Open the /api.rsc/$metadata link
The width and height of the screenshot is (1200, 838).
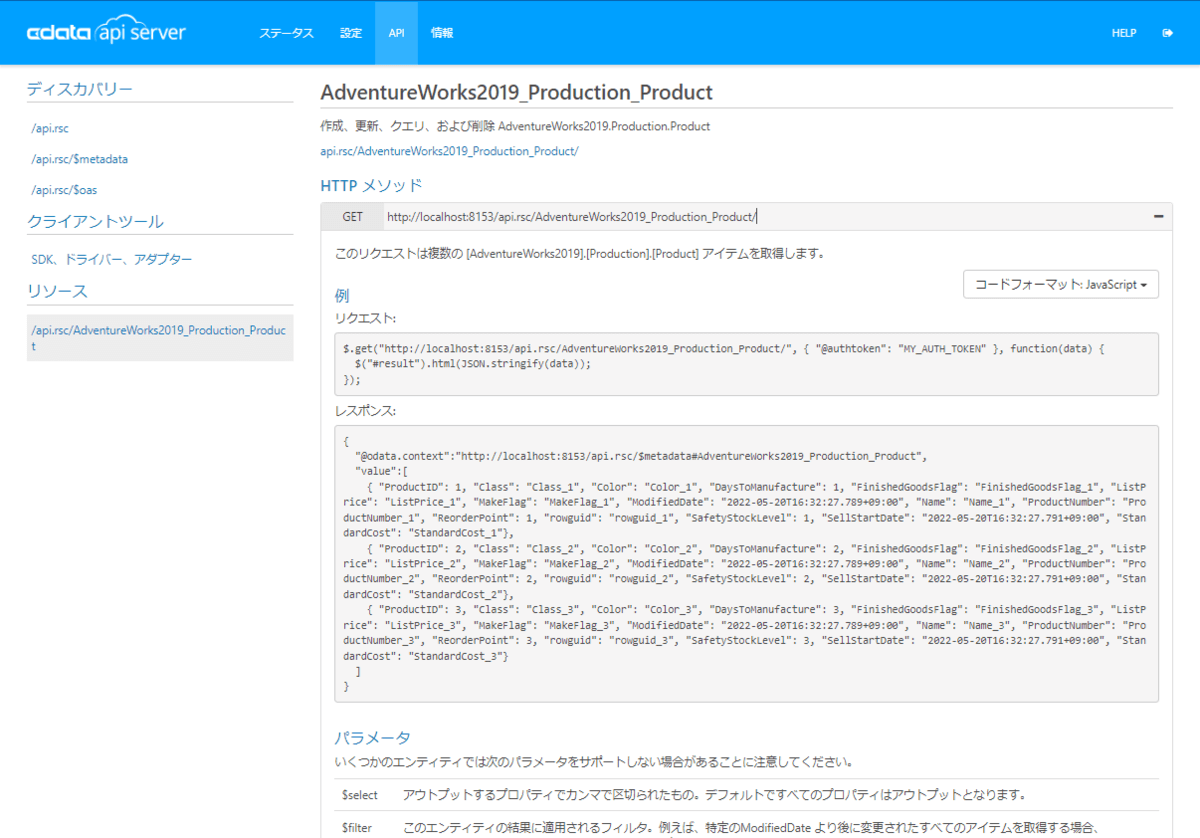coord(80,159)
